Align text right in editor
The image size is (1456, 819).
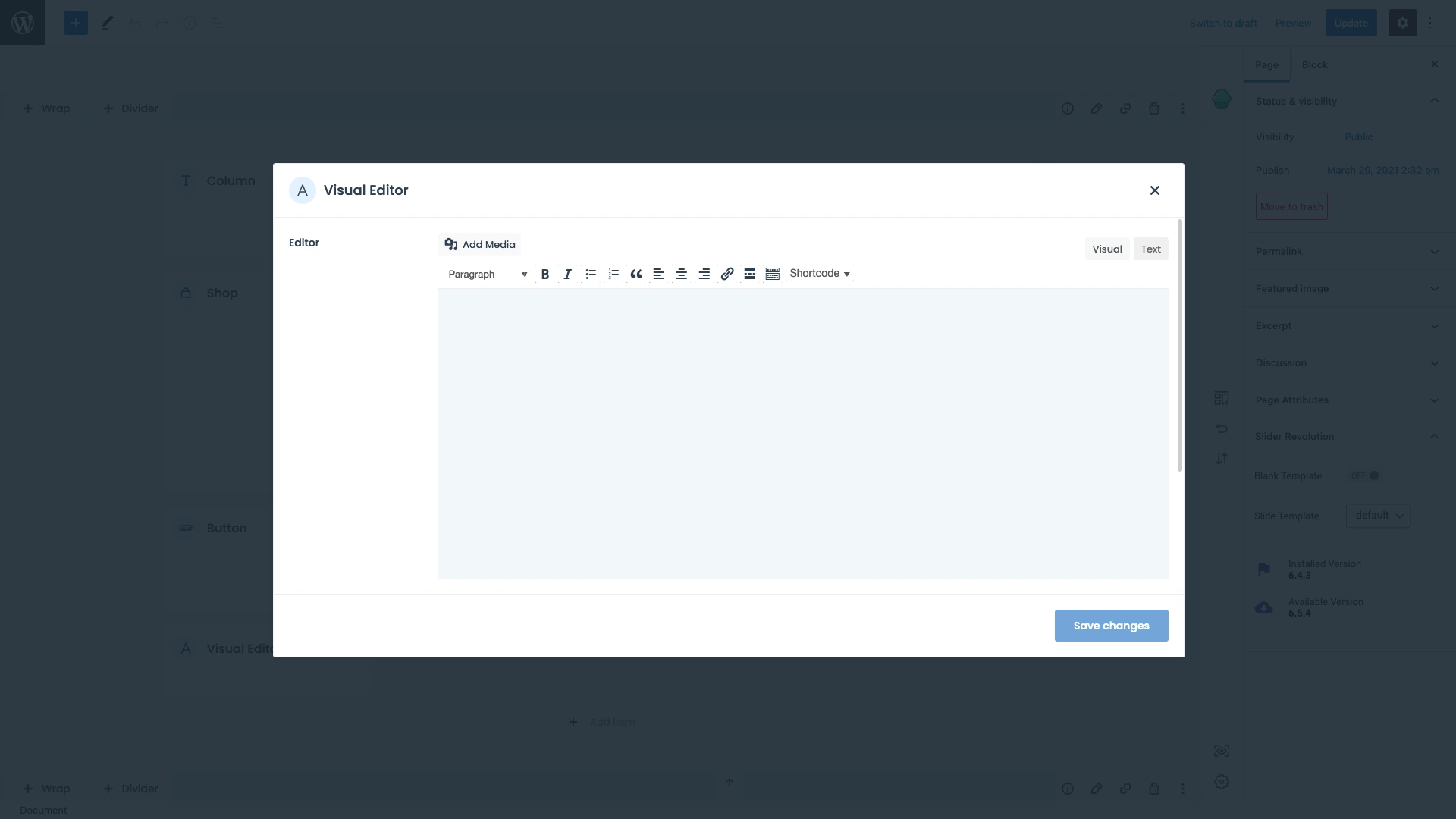[x=704, y=274]
